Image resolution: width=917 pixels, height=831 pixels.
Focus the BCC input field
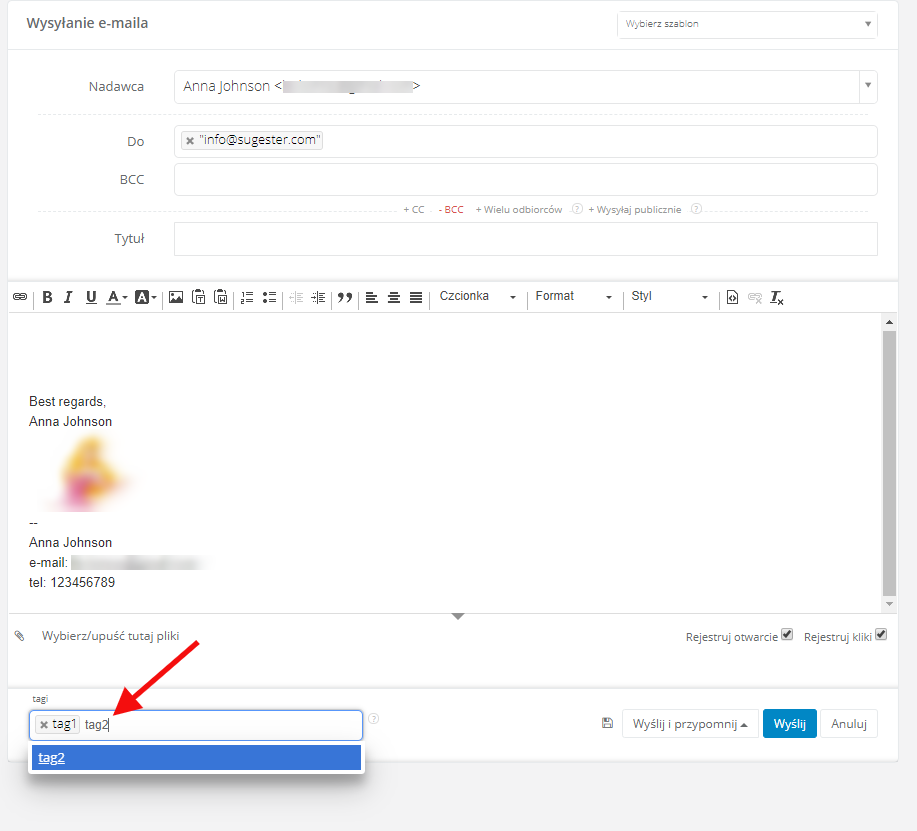526,180
